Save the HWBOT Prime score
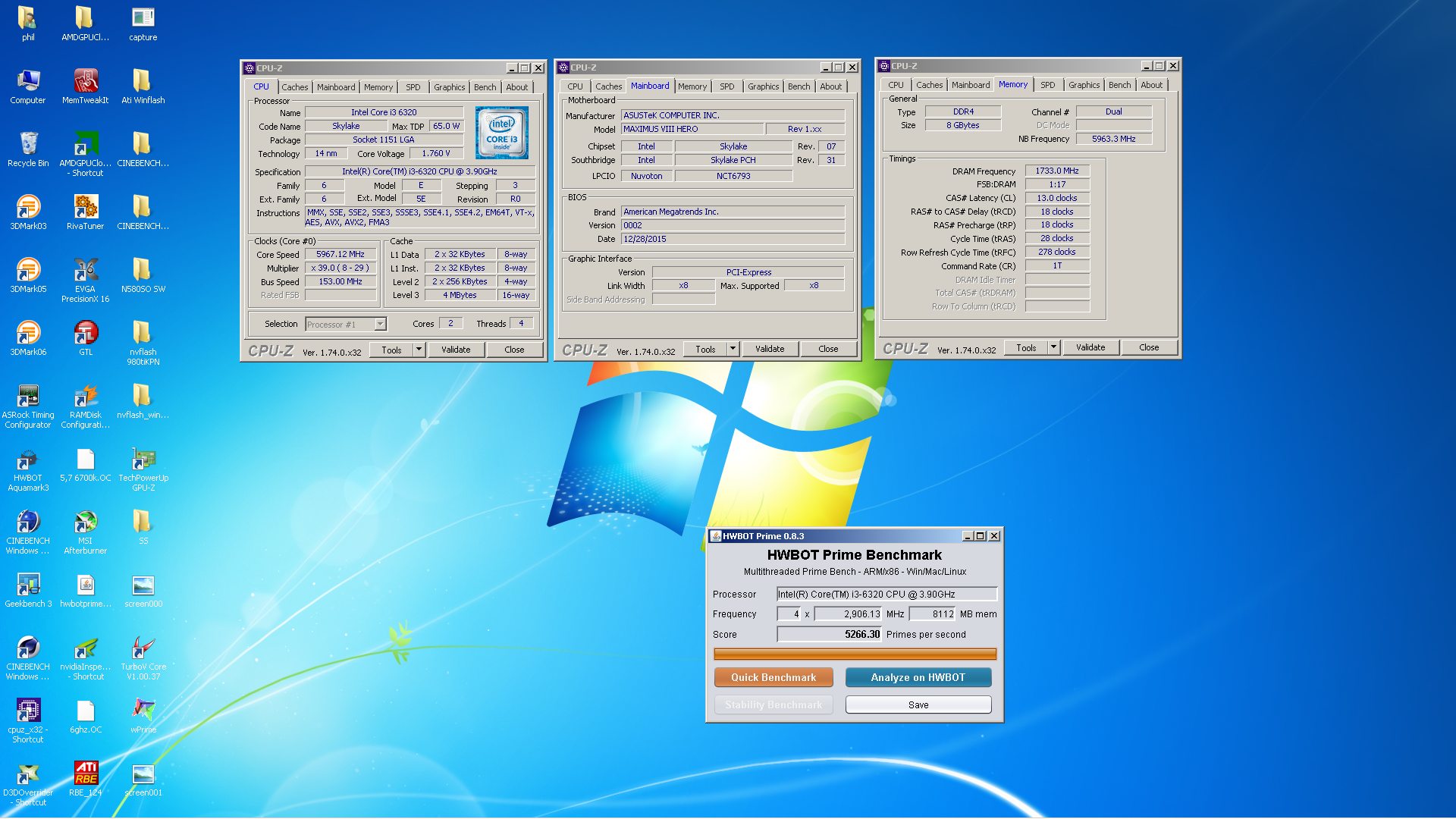The image size is (1456, 819). 918,704
